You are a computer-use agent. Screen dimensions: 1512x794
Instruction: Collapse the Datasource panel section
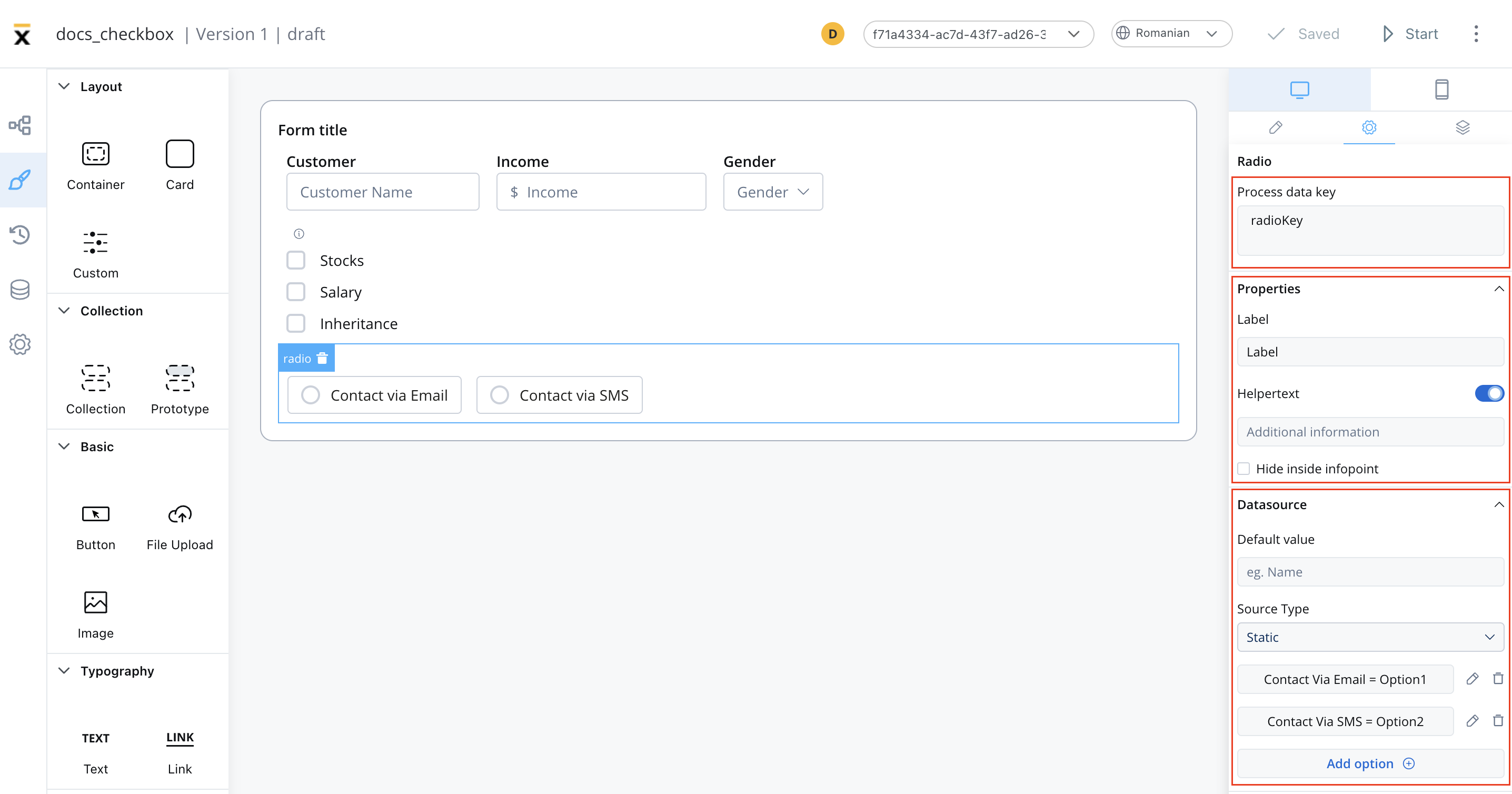click(x=1499, y=505)
